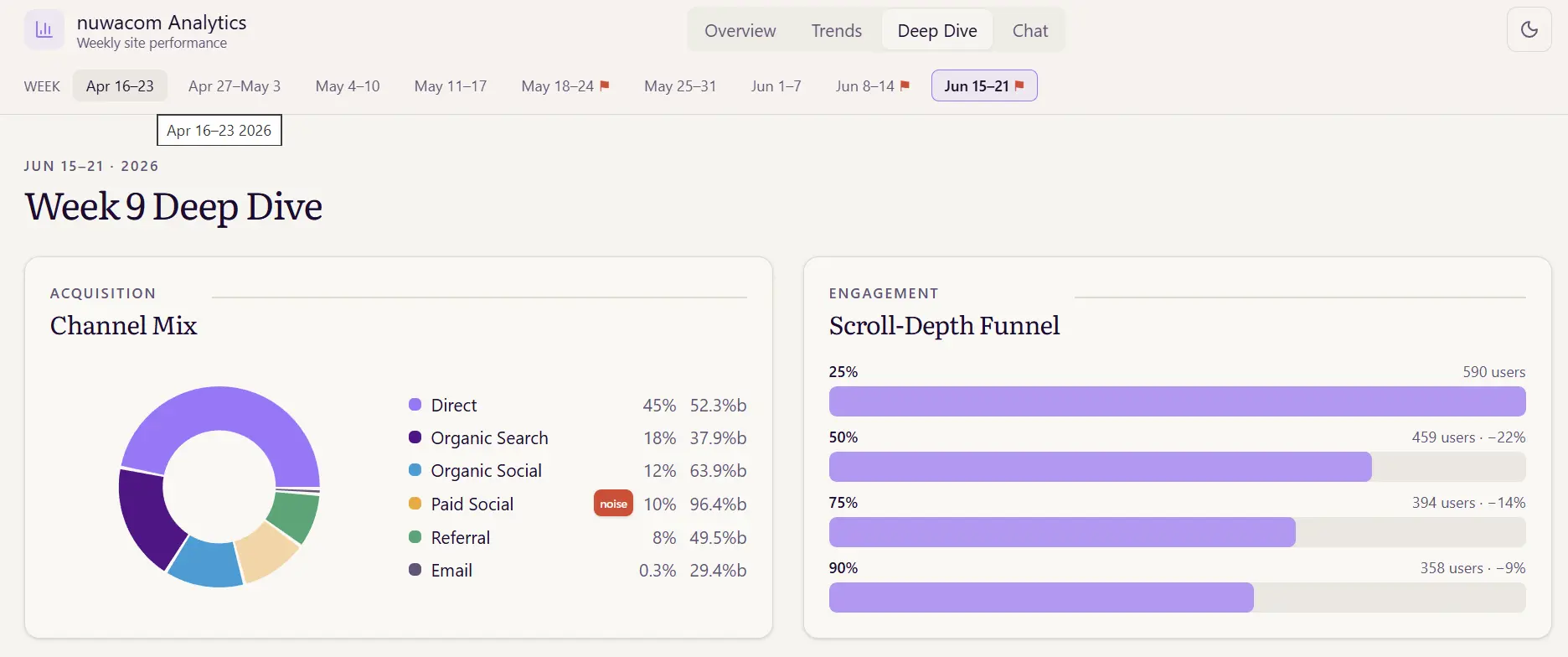Click the 0.3% share for Email
1568x657 pixels.
[658, 571]
